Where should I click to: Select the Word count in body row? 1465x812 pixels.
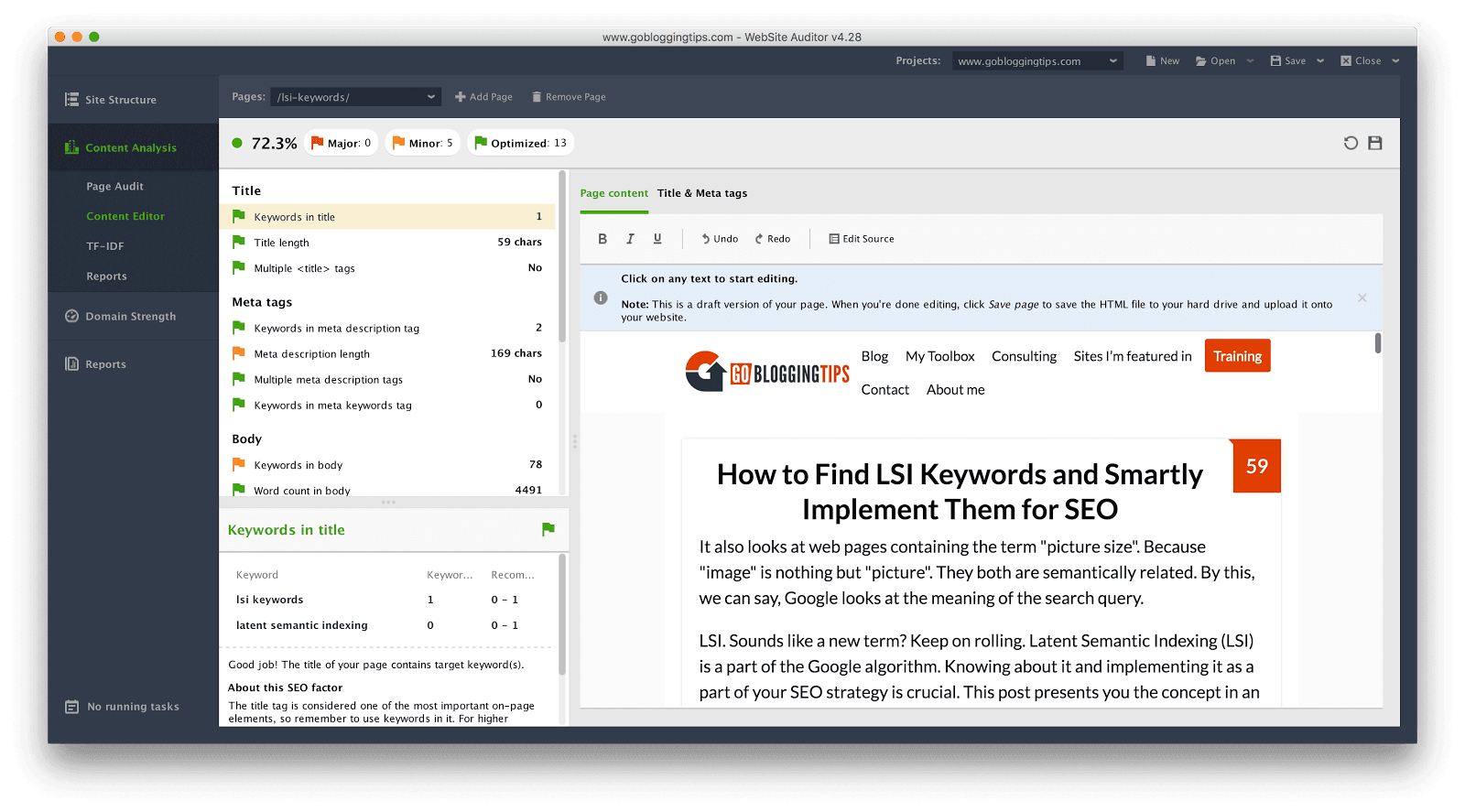tap(387, 490)
